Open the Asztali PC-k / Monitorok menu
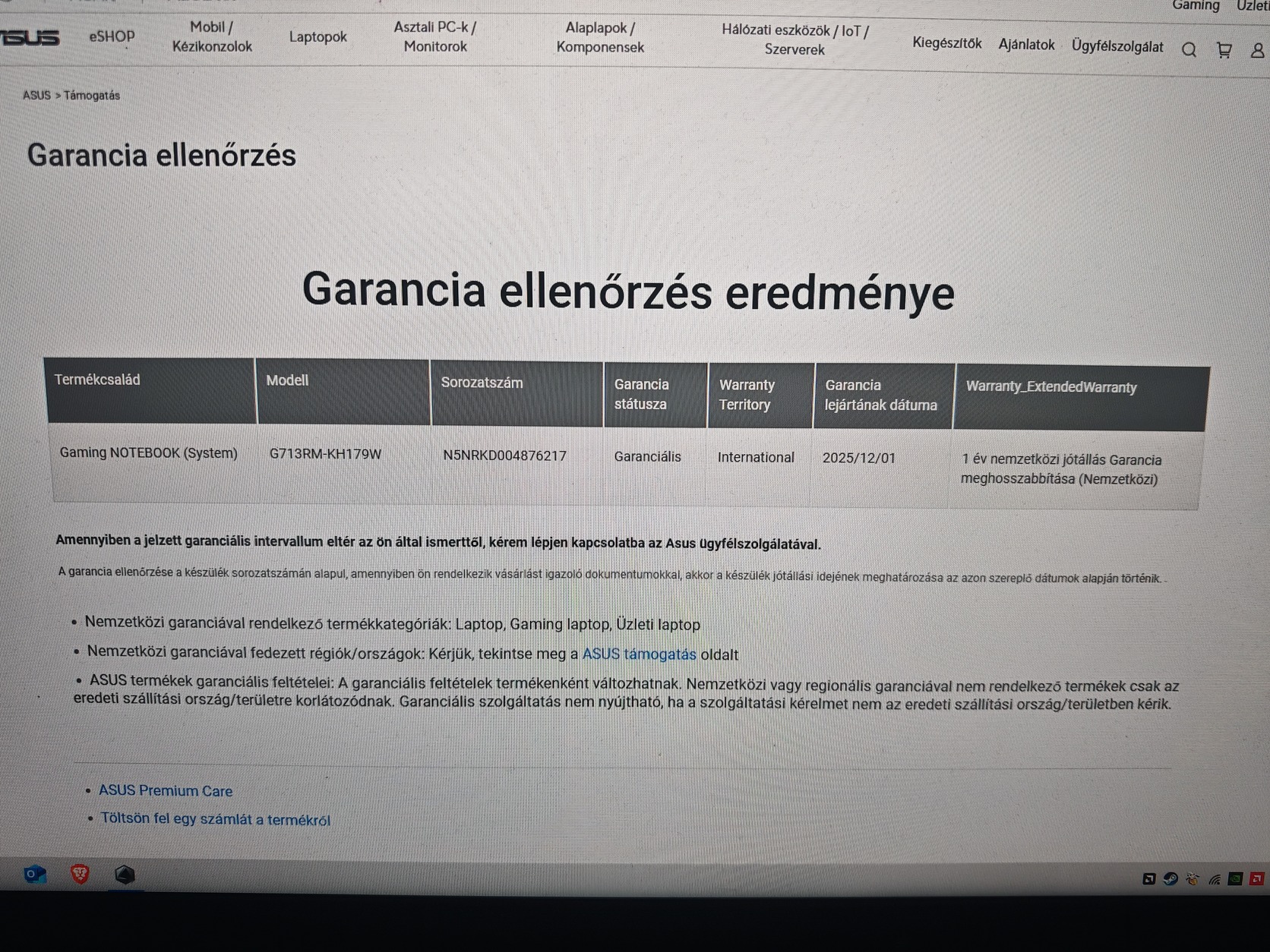Screen dimensions: 1270x952 pyautogui.click(x=435, y=36)
